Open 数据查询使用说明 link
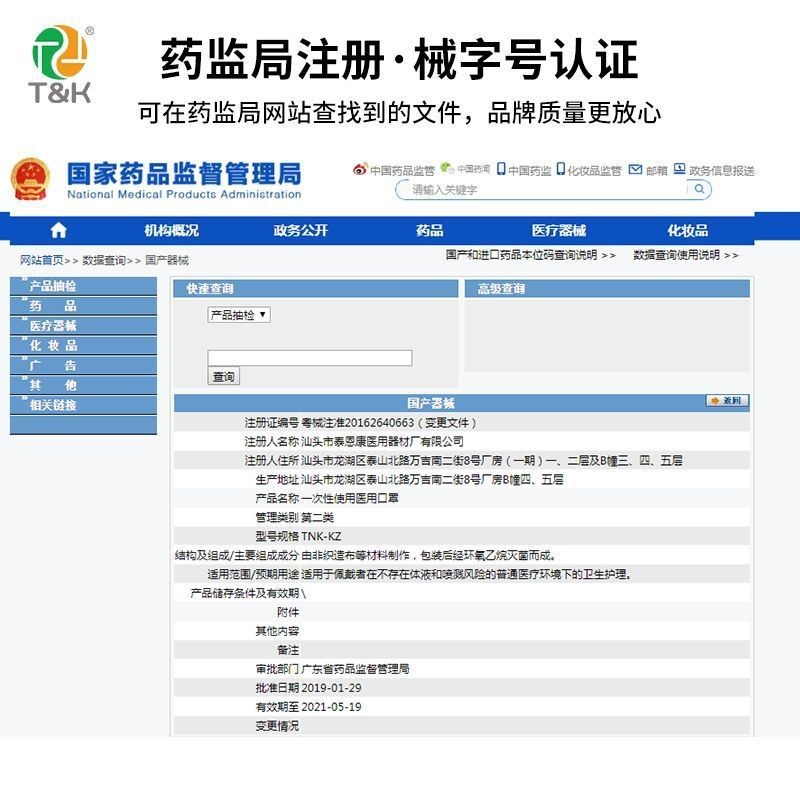 tap(686, 255)
